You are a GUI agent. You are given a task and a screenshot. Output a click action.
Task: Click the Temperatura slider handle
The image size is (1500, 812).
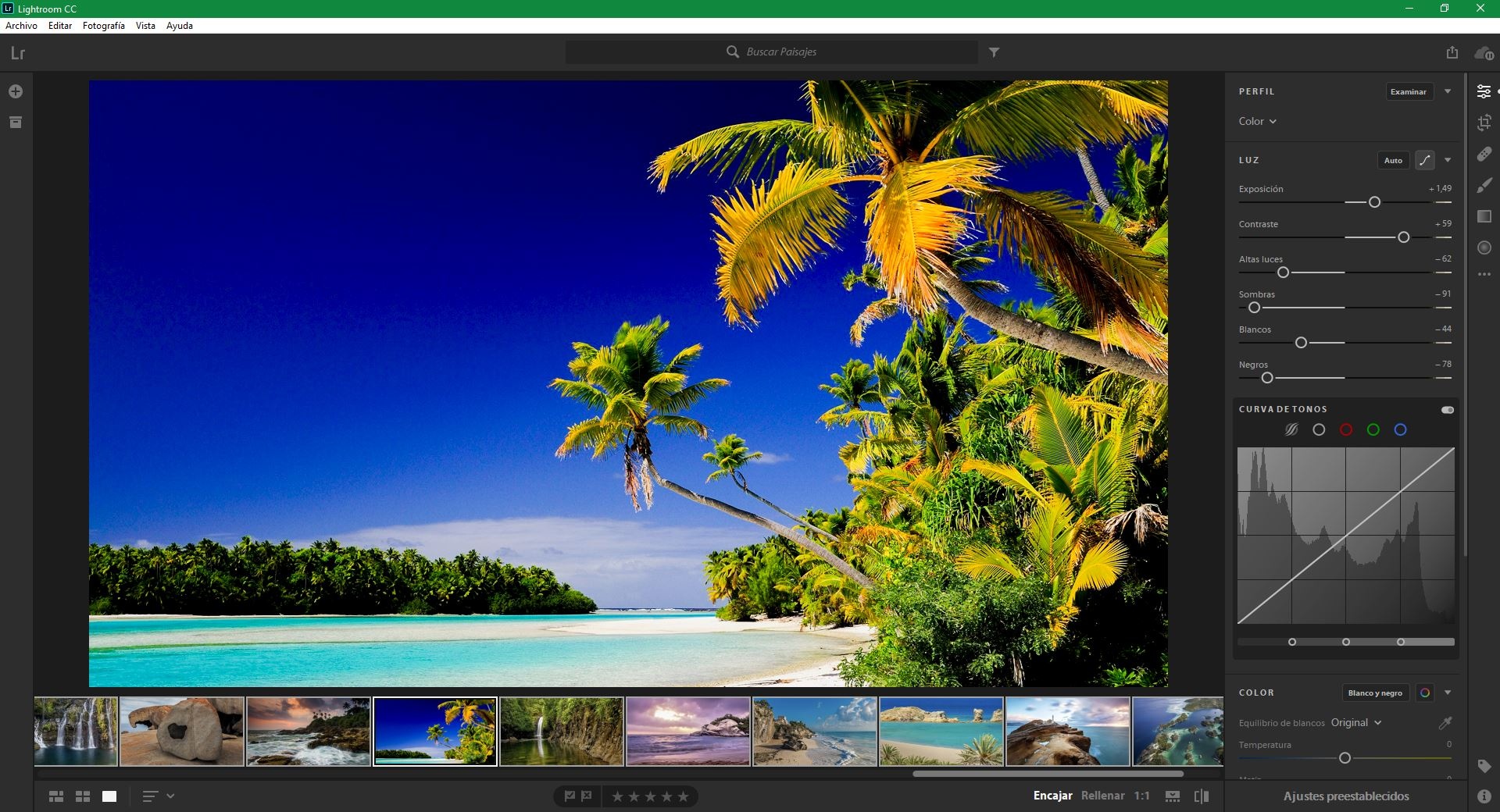(x=1345, y=758)
